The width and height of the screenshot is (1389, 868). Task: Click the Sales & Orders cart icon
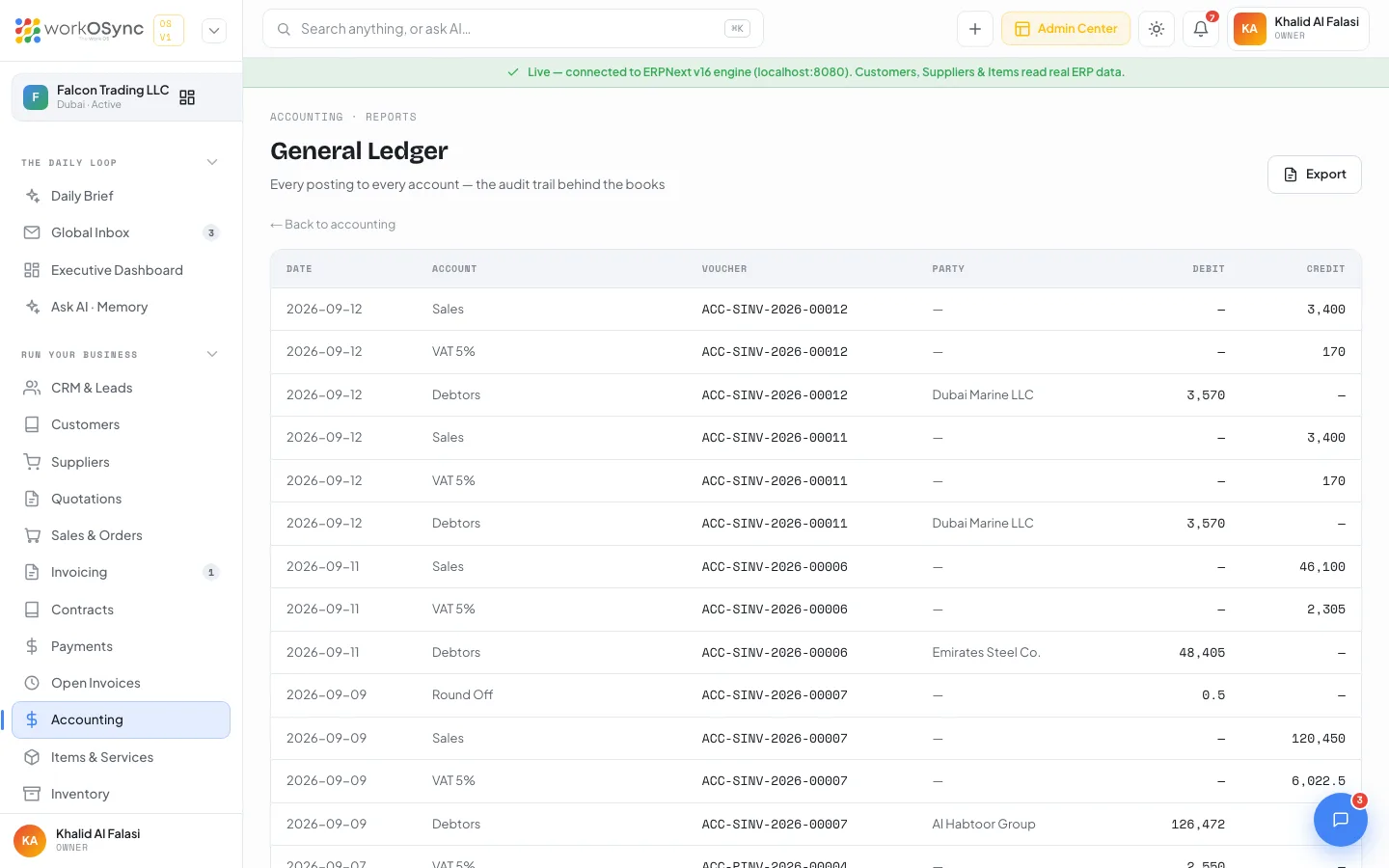coord(32,535)
